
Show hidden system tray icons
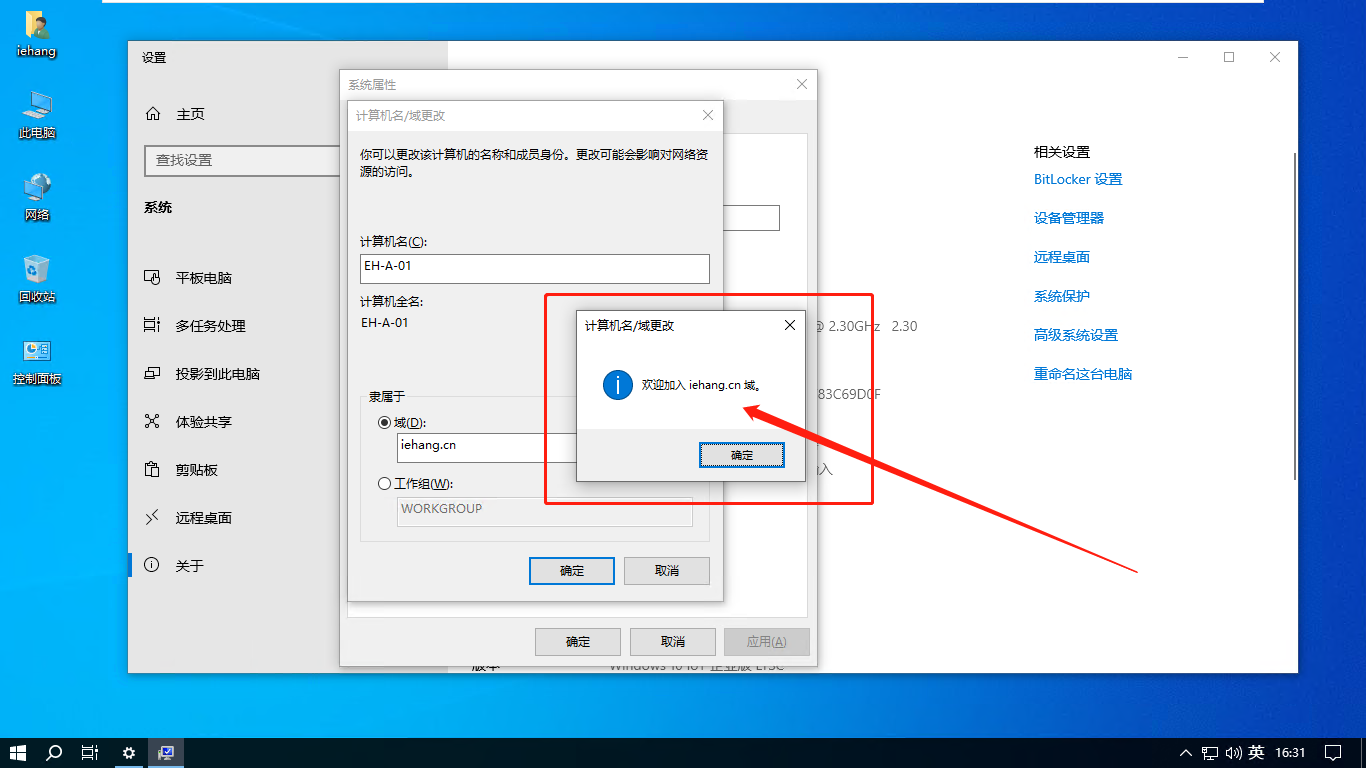point(1185,752)
